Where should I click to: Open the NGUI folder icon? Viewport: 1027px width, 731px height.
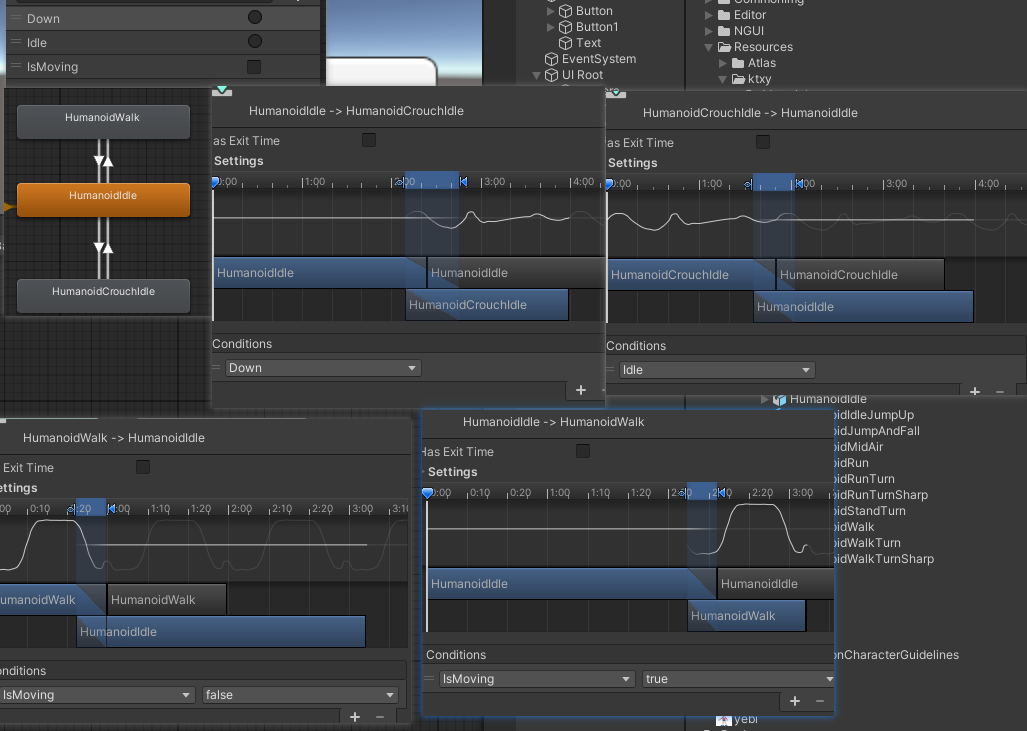coord(724,31)
